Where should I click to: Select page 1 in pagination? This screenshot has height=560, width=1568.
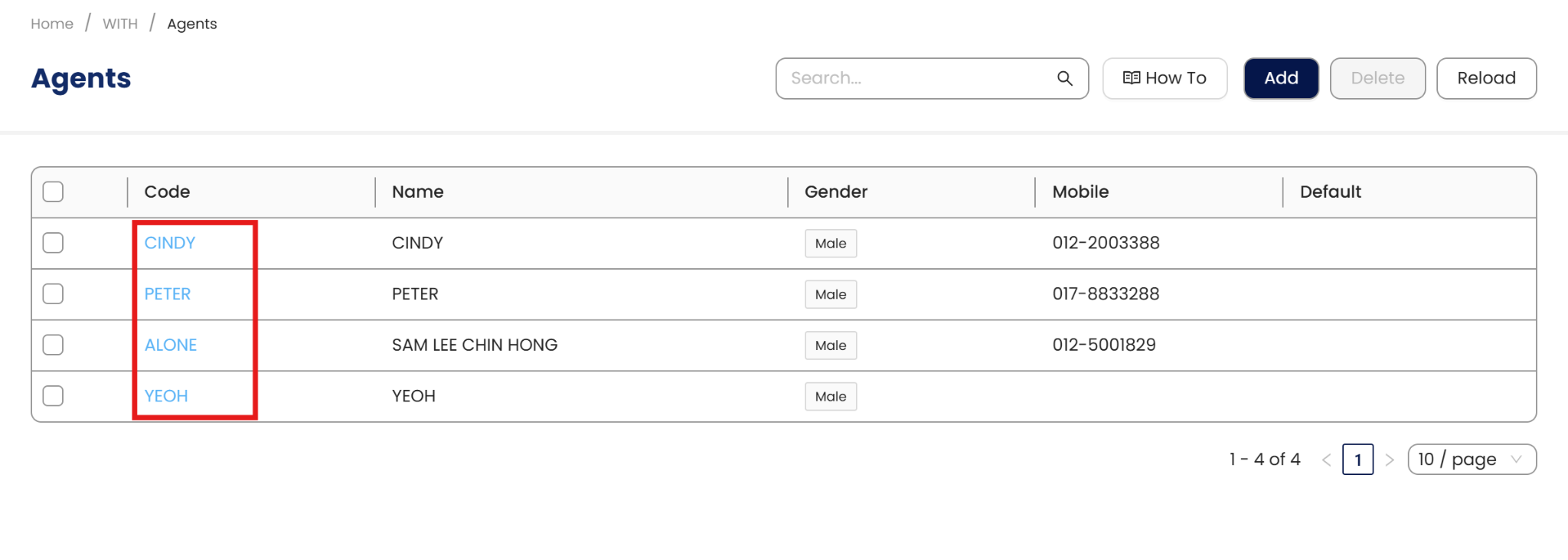coord(1358,460)
